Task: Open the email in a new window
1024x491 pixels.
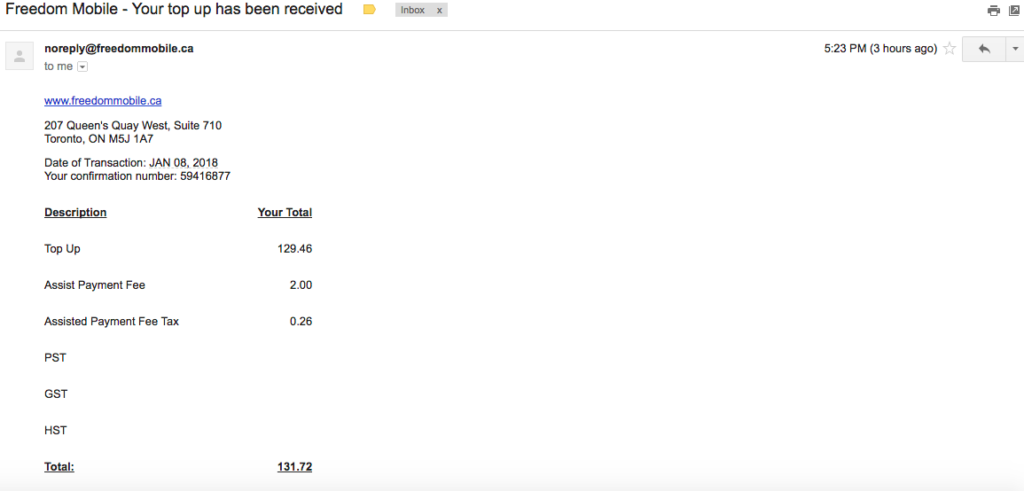Action: [x=1014, y=10]
